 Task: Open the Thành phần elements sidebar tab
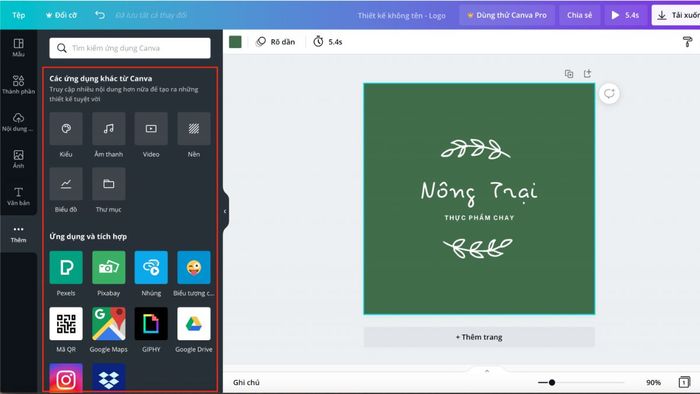click(18, 84)
